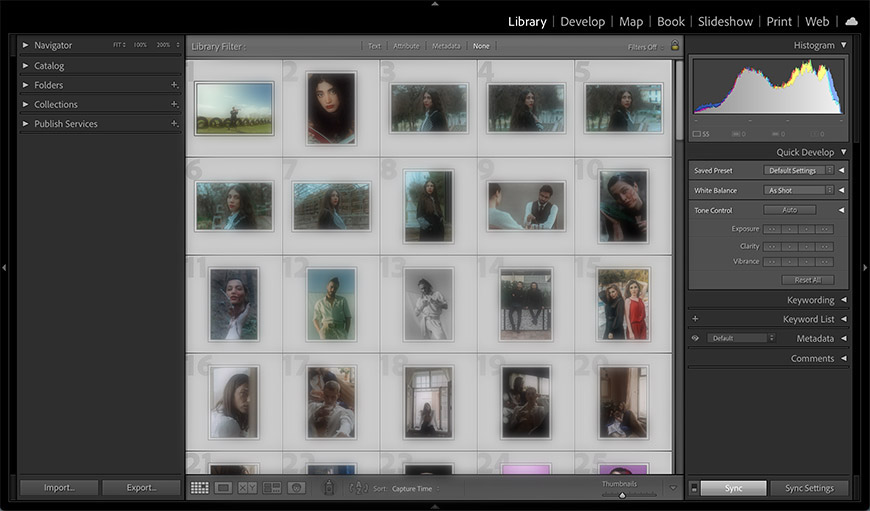
Task: Open the cloud sync status icon
Action: [851, 22]
